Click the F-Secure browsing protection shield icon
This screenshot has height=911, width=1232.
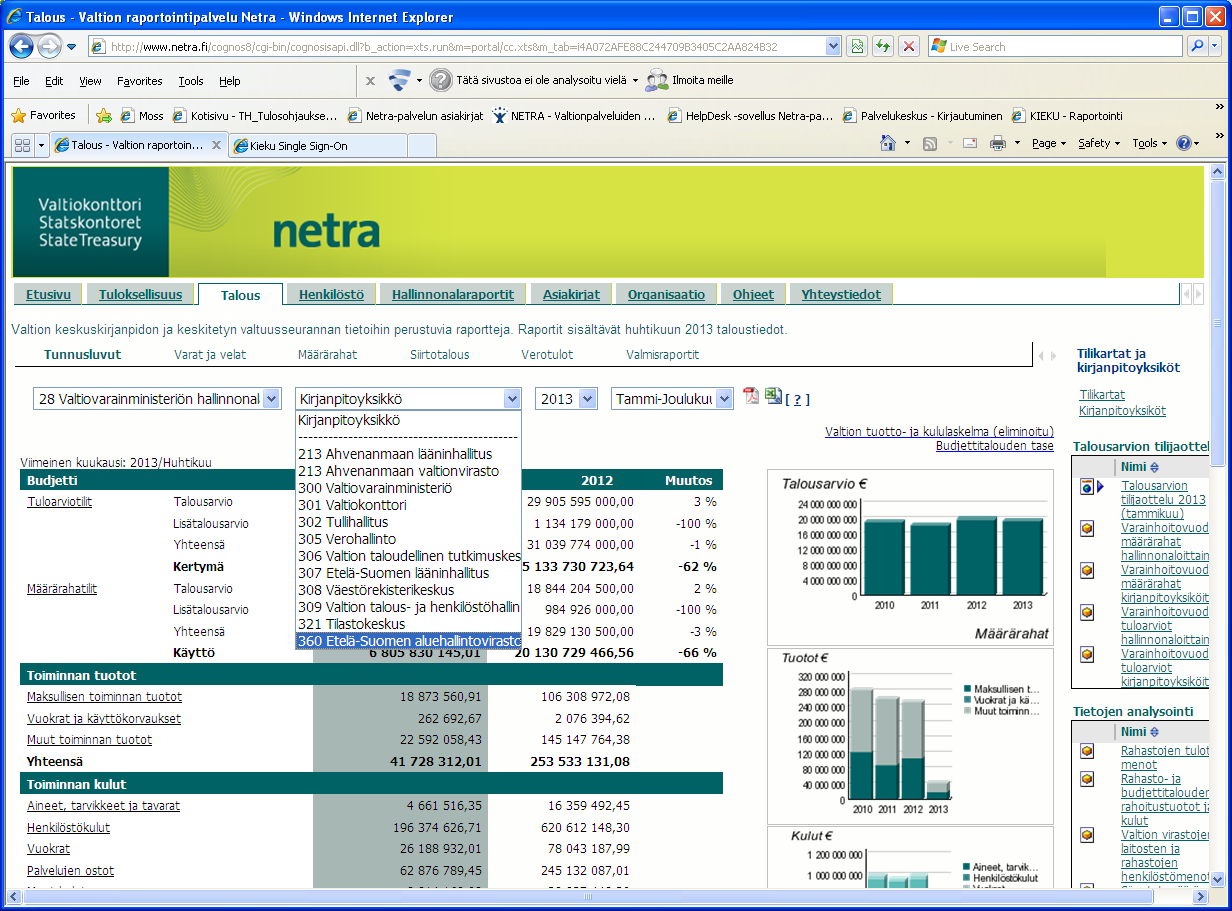tap(401, 80)
